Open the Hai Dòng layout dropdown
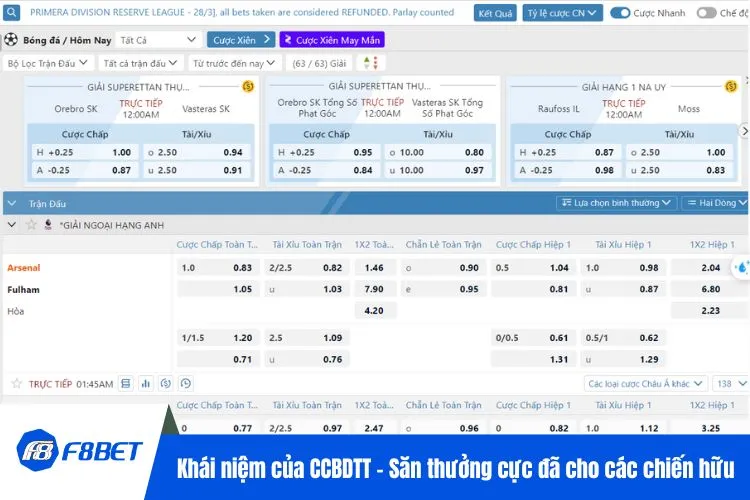750x500 pixels. (715, 203)
